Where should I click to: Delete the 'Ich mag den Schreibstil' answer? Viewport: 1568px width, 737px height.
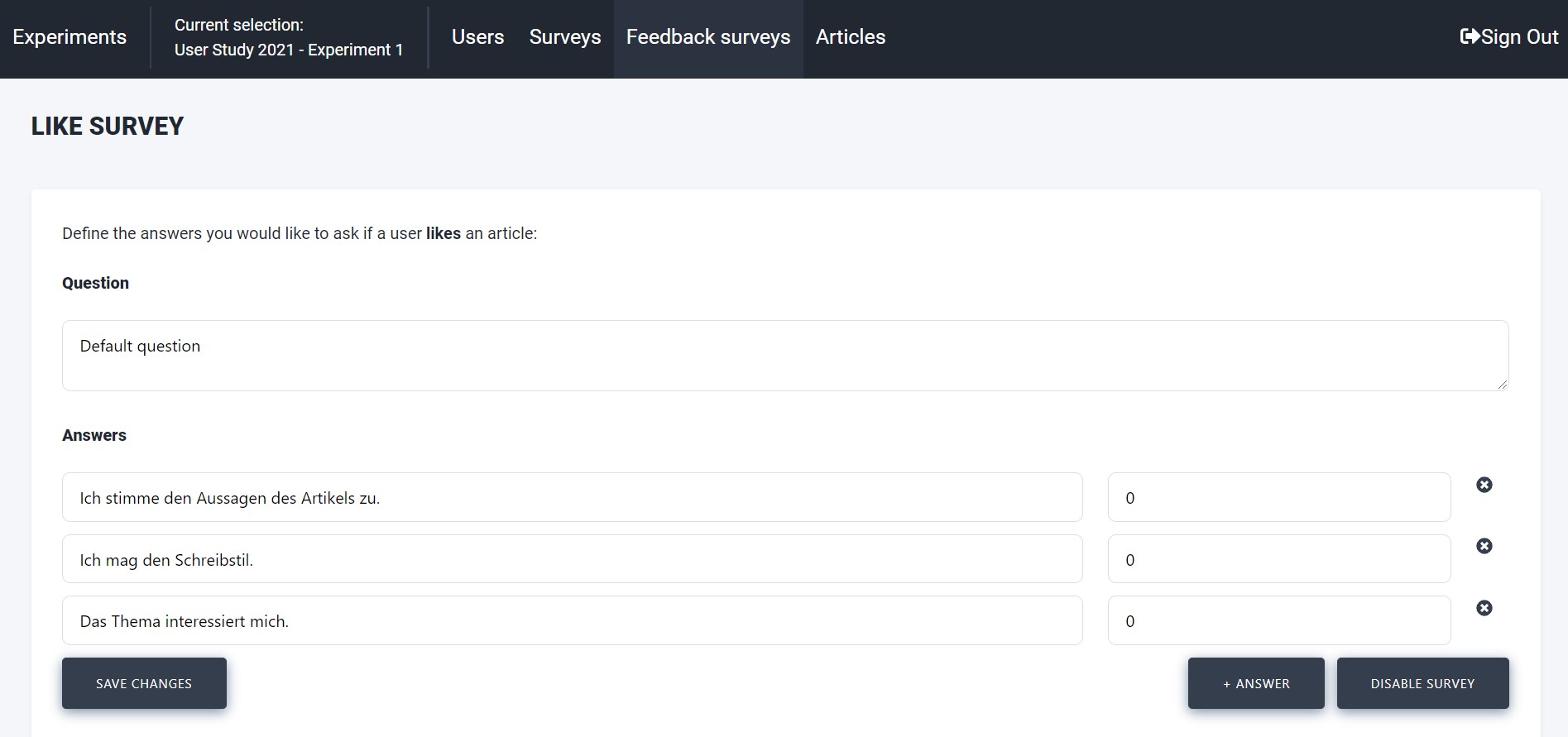[1484, 546]
